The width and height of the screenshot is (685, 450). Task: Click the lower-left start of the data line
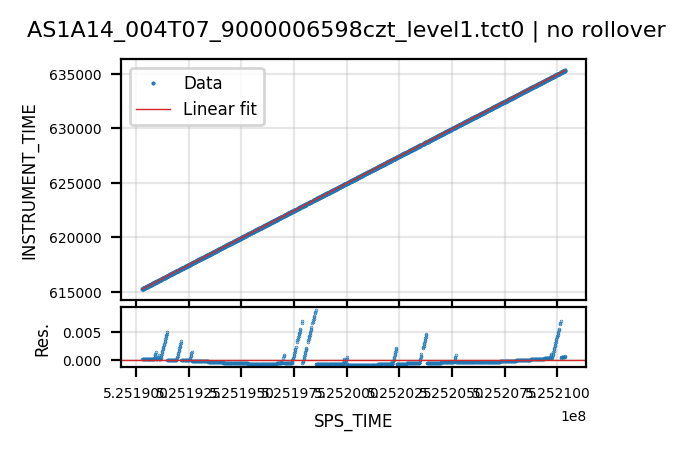pos(143,289)
